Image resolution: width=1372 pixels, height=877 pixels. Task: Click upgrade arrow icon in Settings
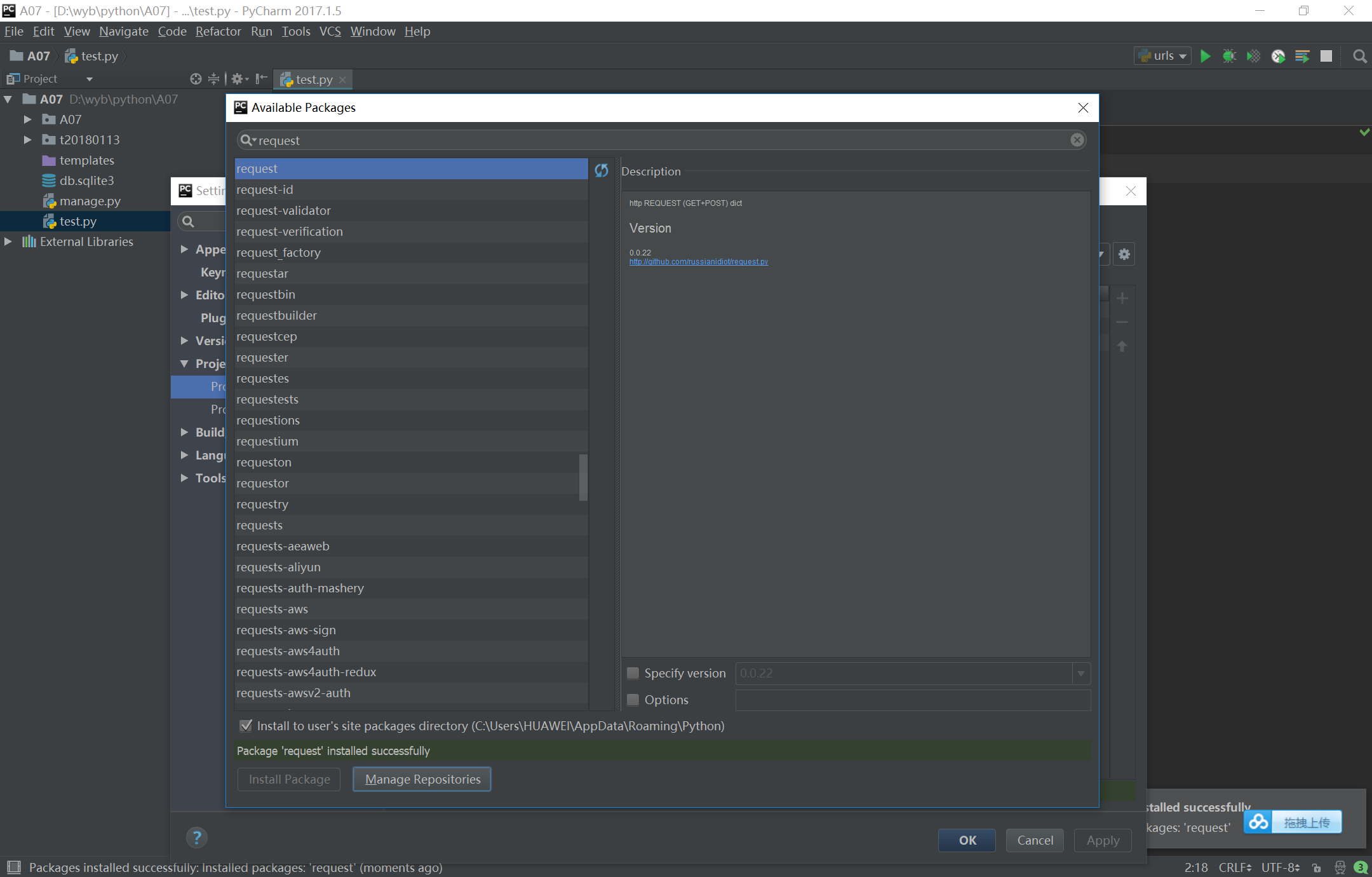(1122, 346)
